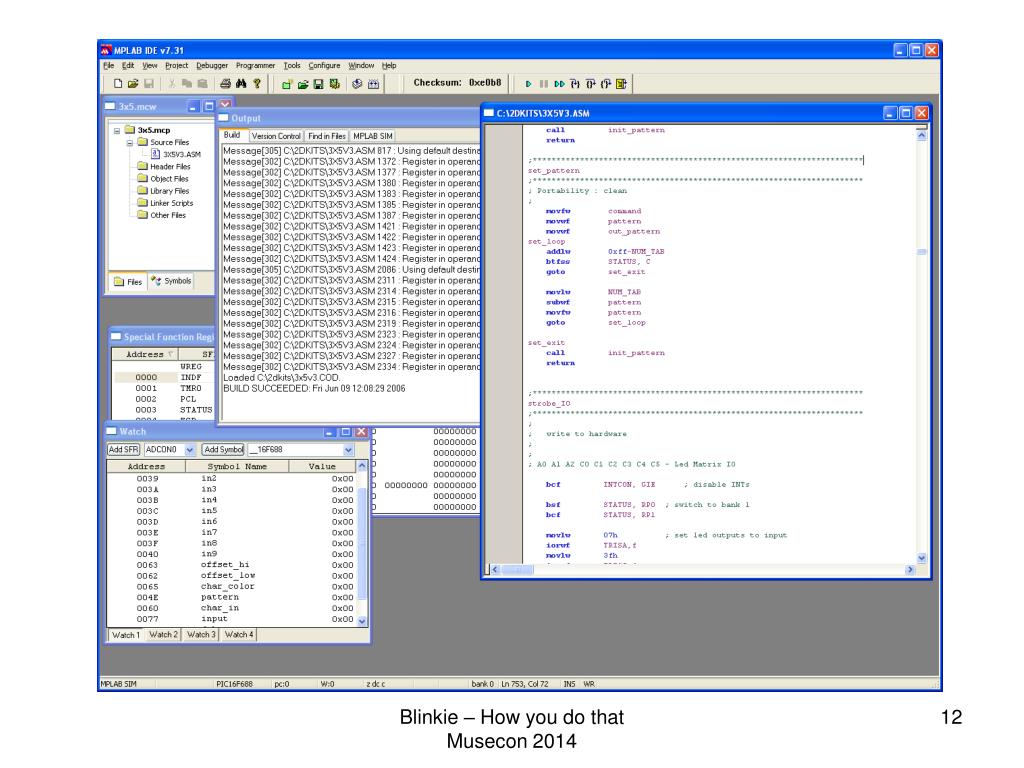
Task: Open the Debugger menu
Action: click(212, 65)
